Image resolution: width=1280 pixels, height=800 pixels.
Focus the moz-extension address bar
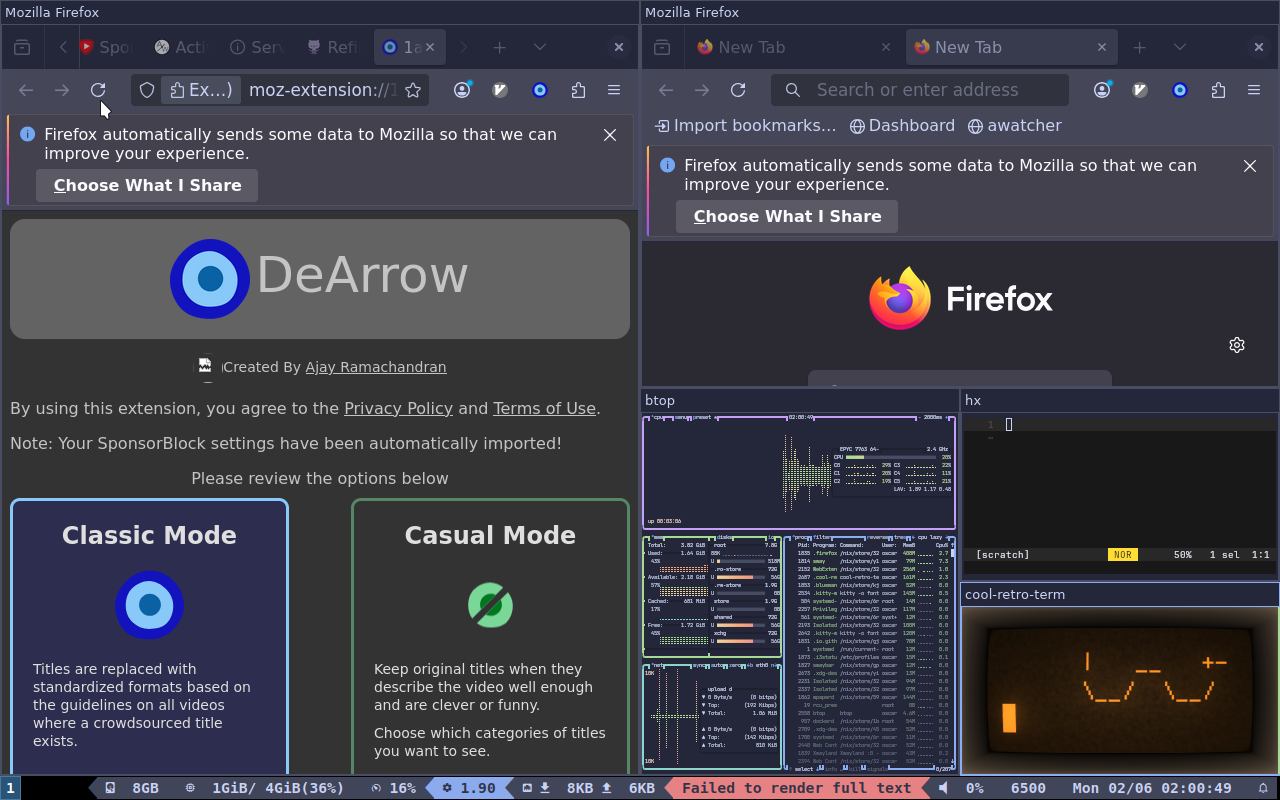320,90
